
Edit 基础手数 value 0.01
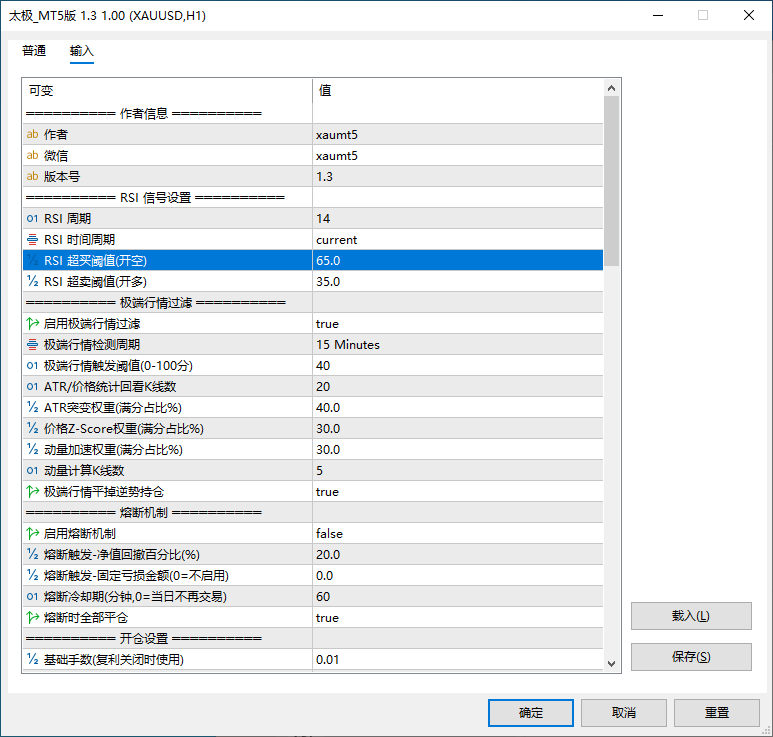point(457,659)
